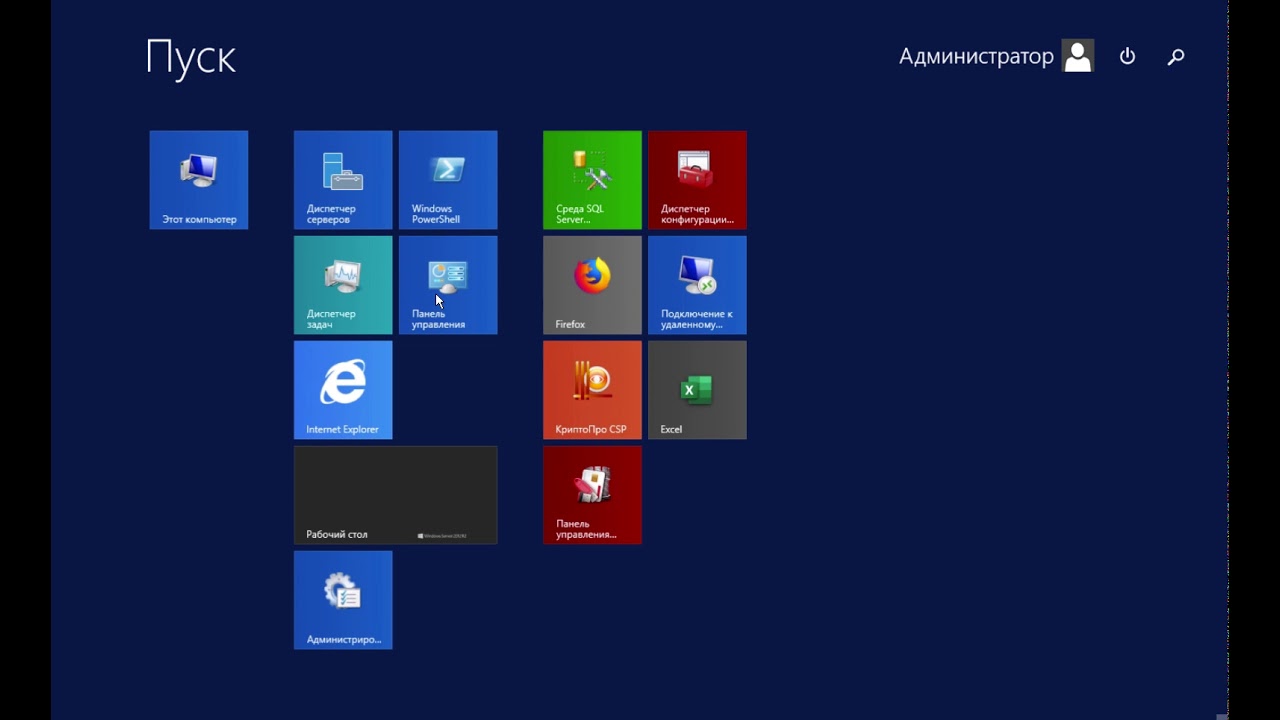The width and height of the screenshot is (1280, 720).
Task: Launch Excel tile
Action: tap(697, 390)
